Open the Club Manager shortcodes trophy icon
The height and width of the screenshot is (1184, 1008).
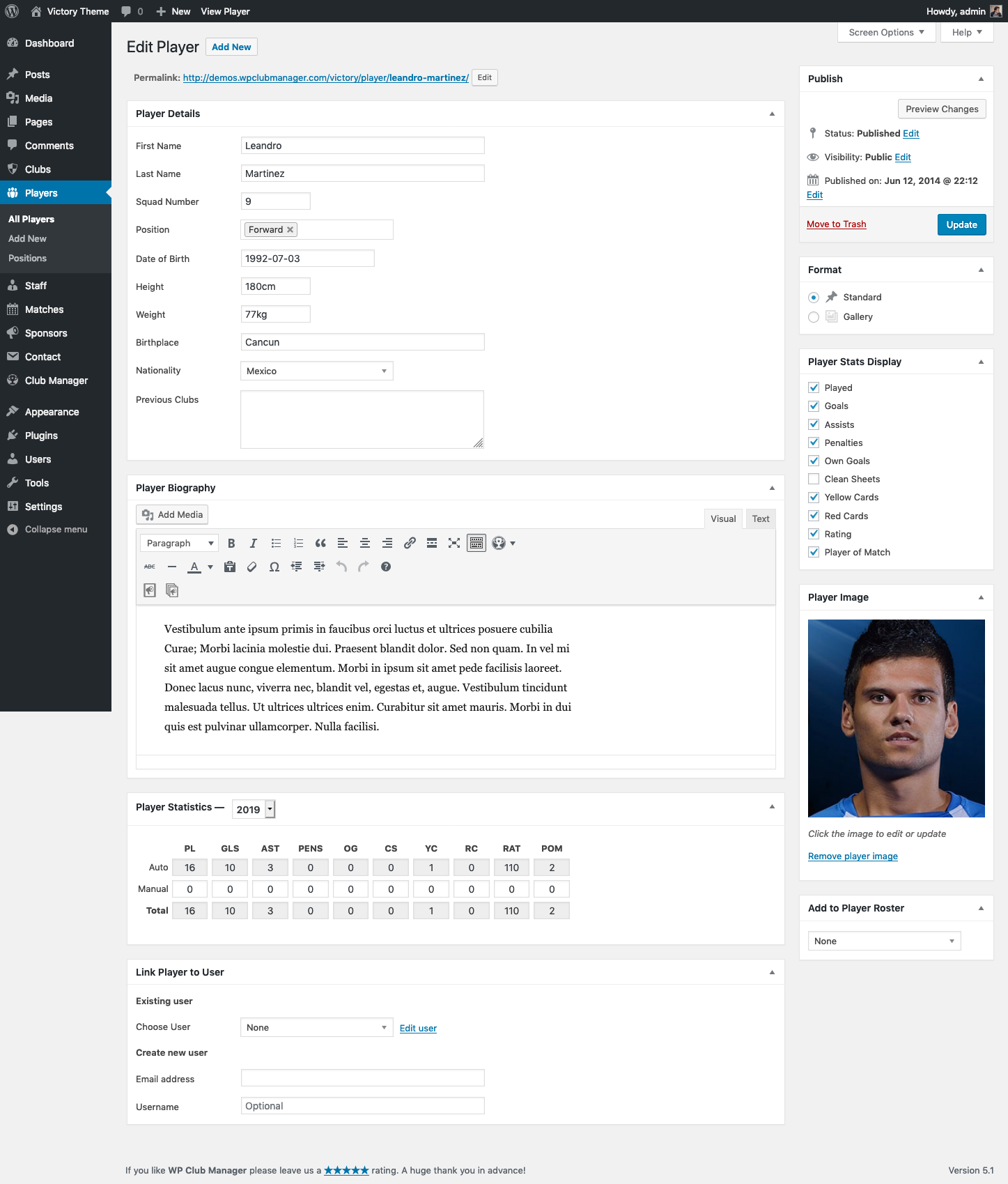(502, 544)
